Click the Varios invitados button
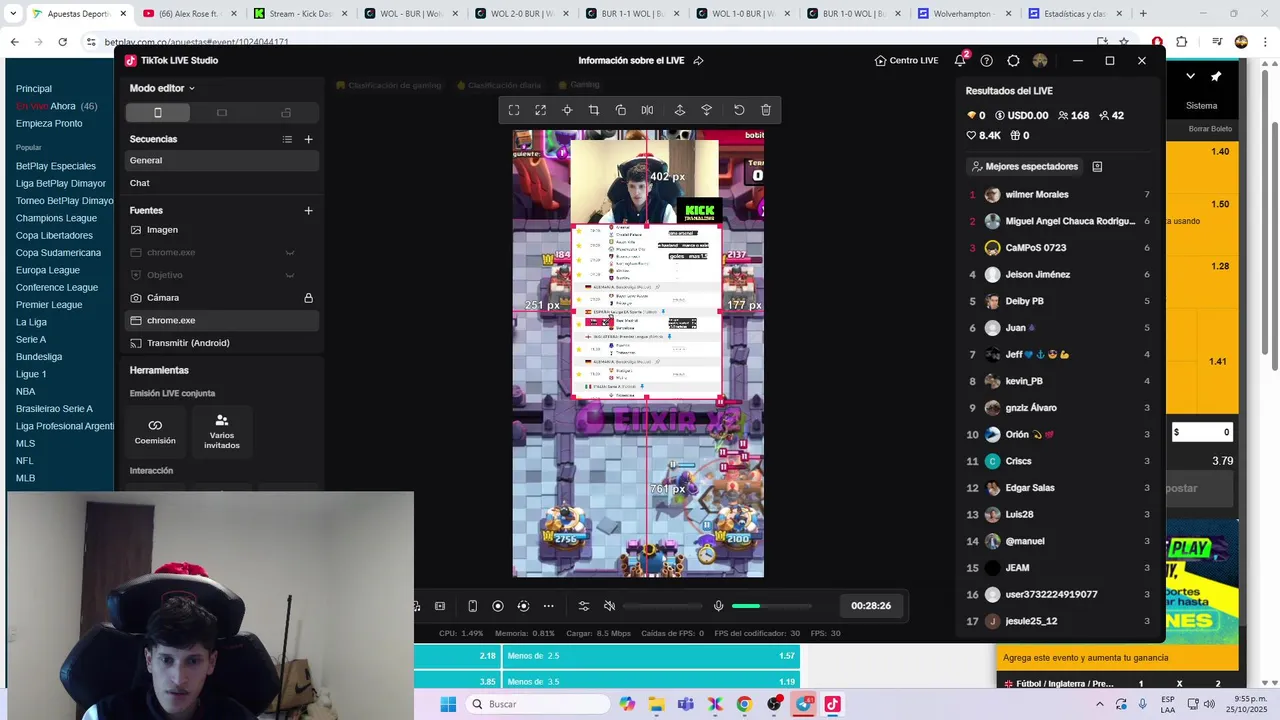 click(x=222, y=431)
